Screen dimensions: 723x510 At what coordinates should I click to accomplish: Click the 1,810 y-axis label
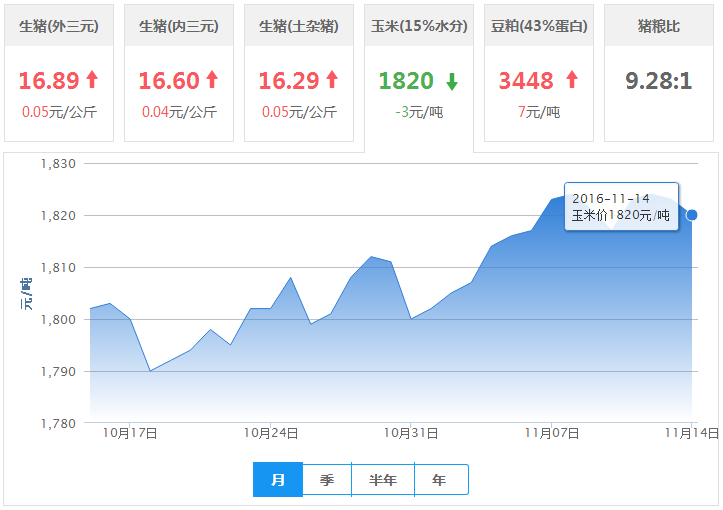click(58, 267)
